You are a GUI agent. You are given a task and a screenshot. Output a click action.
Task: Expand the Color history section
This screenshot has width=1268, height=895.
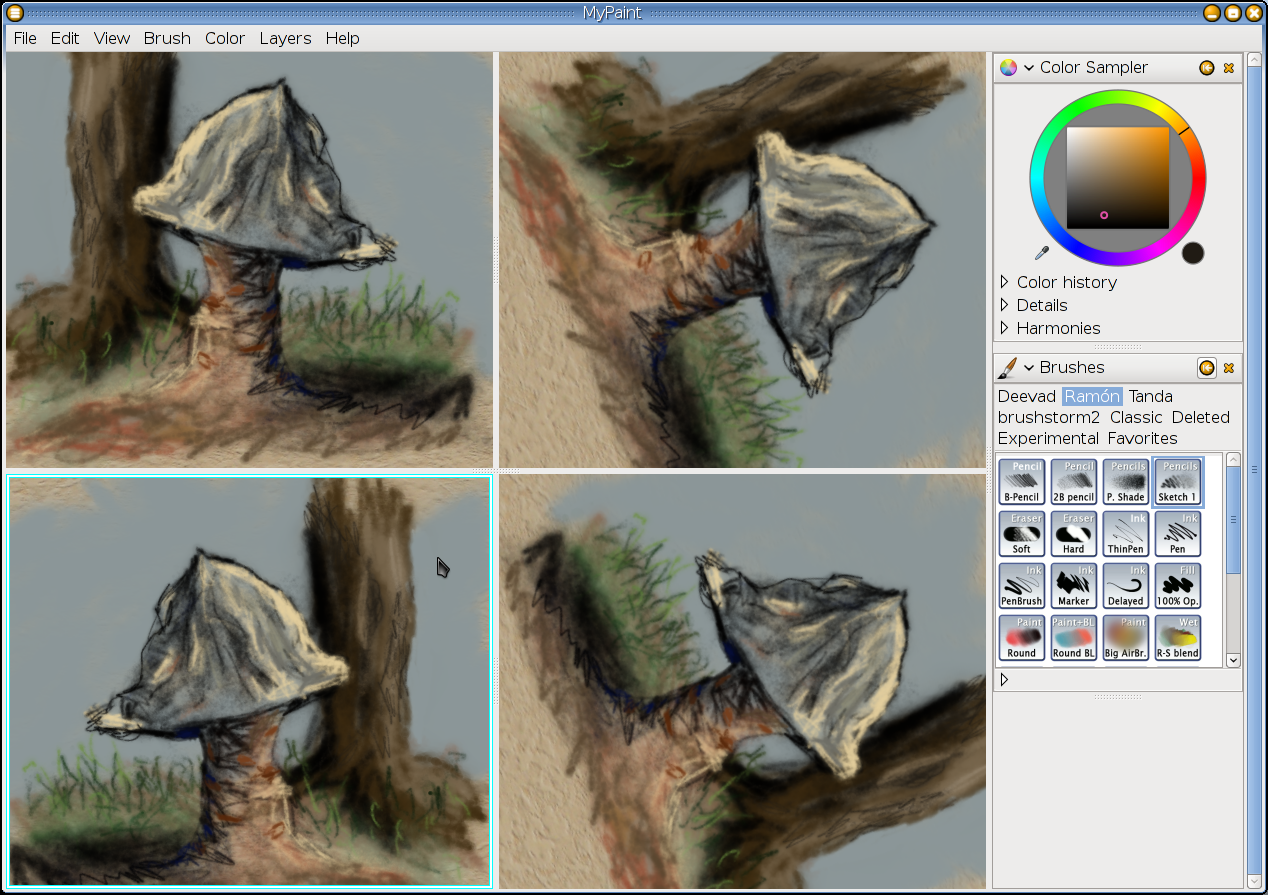[1004, 282]
